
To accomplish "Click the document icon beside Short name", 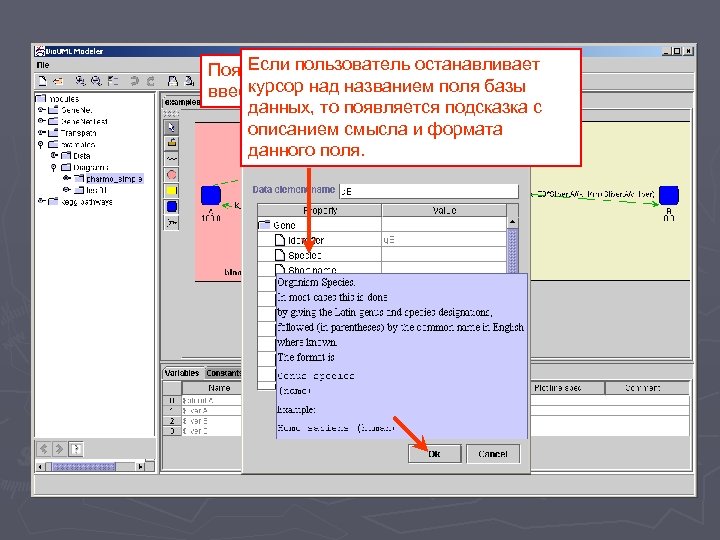I will 280,269.
